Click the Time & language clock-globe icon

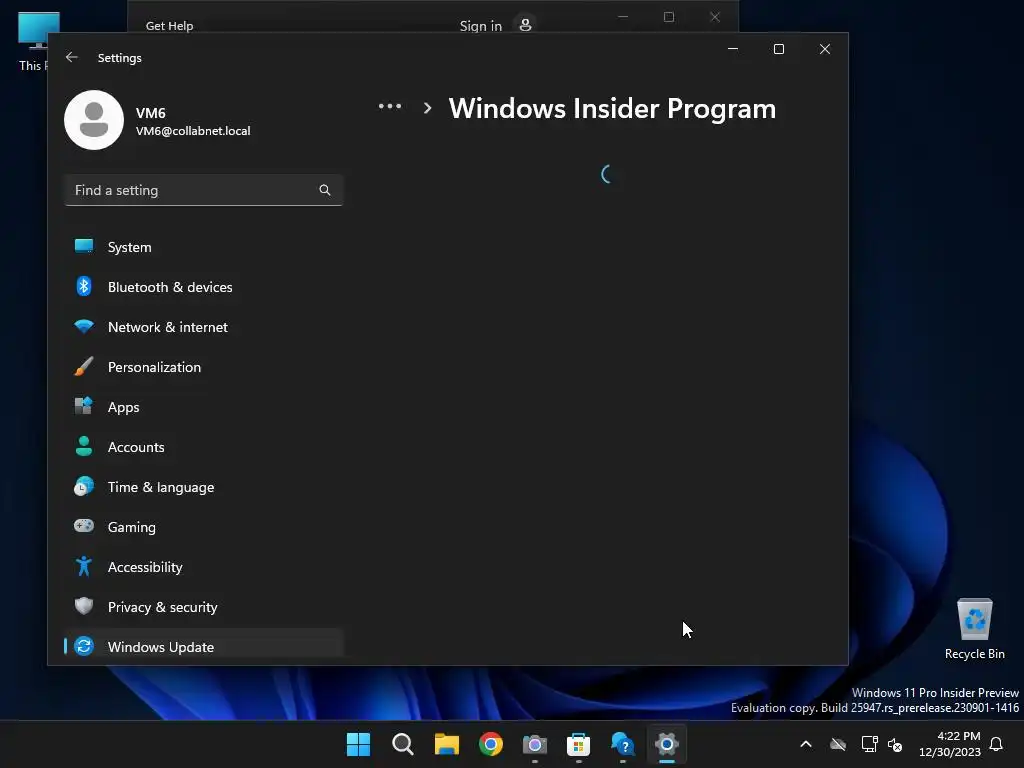pos(84,487)
